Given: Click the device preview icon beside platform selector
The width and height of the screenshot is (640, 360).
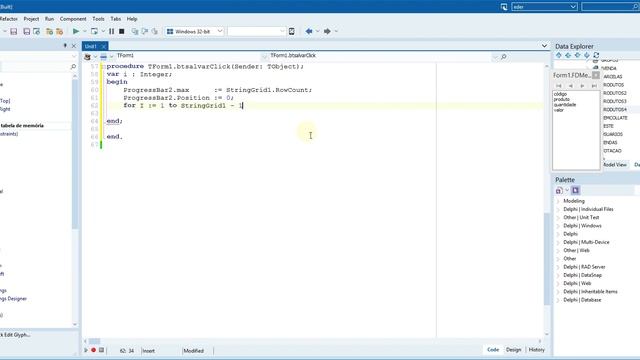Looking at the screenshot, I should (x=291, y=31).
